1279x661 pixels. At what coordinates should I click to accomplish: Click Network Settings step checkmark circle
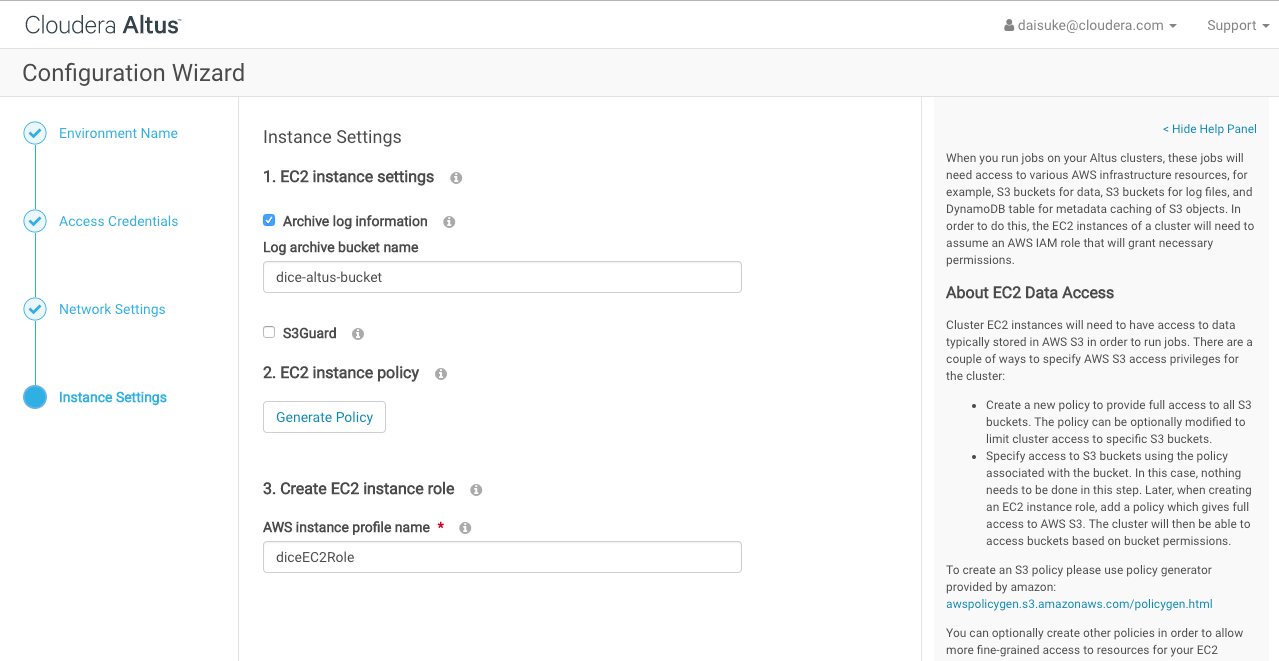(x=35, y=309)
